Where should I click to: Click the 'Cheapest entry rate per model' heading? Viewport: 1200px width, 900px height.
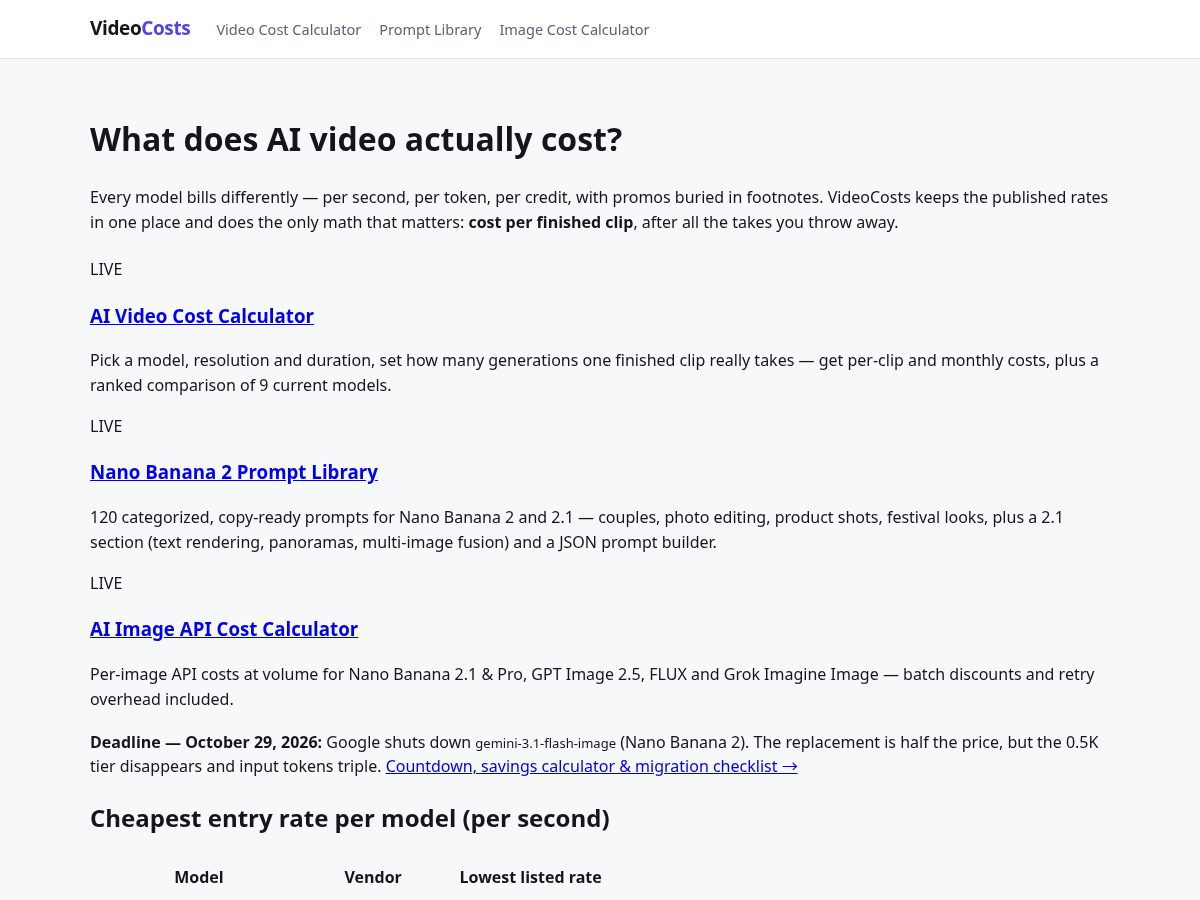[x=350, y=818]
